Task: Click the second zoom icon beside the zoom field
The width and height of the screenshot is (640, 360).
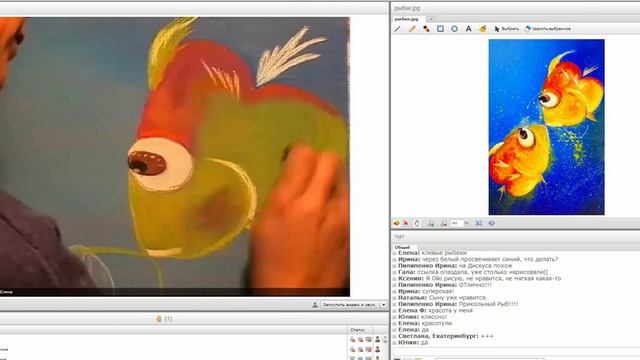Action: pos(444,223)
